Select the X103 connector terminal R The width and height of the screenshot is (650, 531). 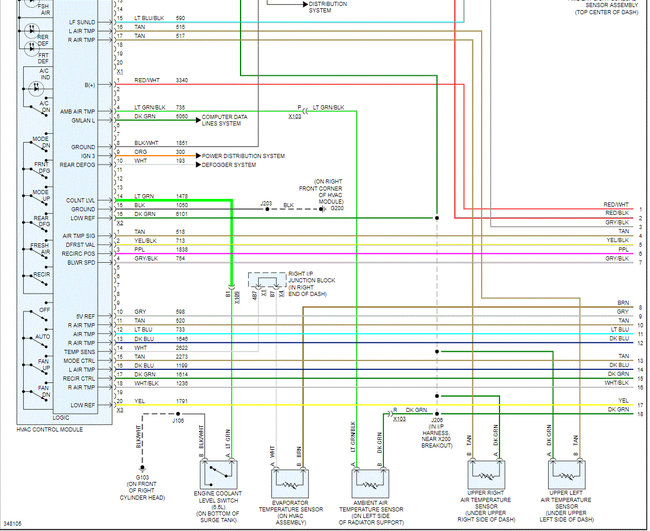(390, 414)
